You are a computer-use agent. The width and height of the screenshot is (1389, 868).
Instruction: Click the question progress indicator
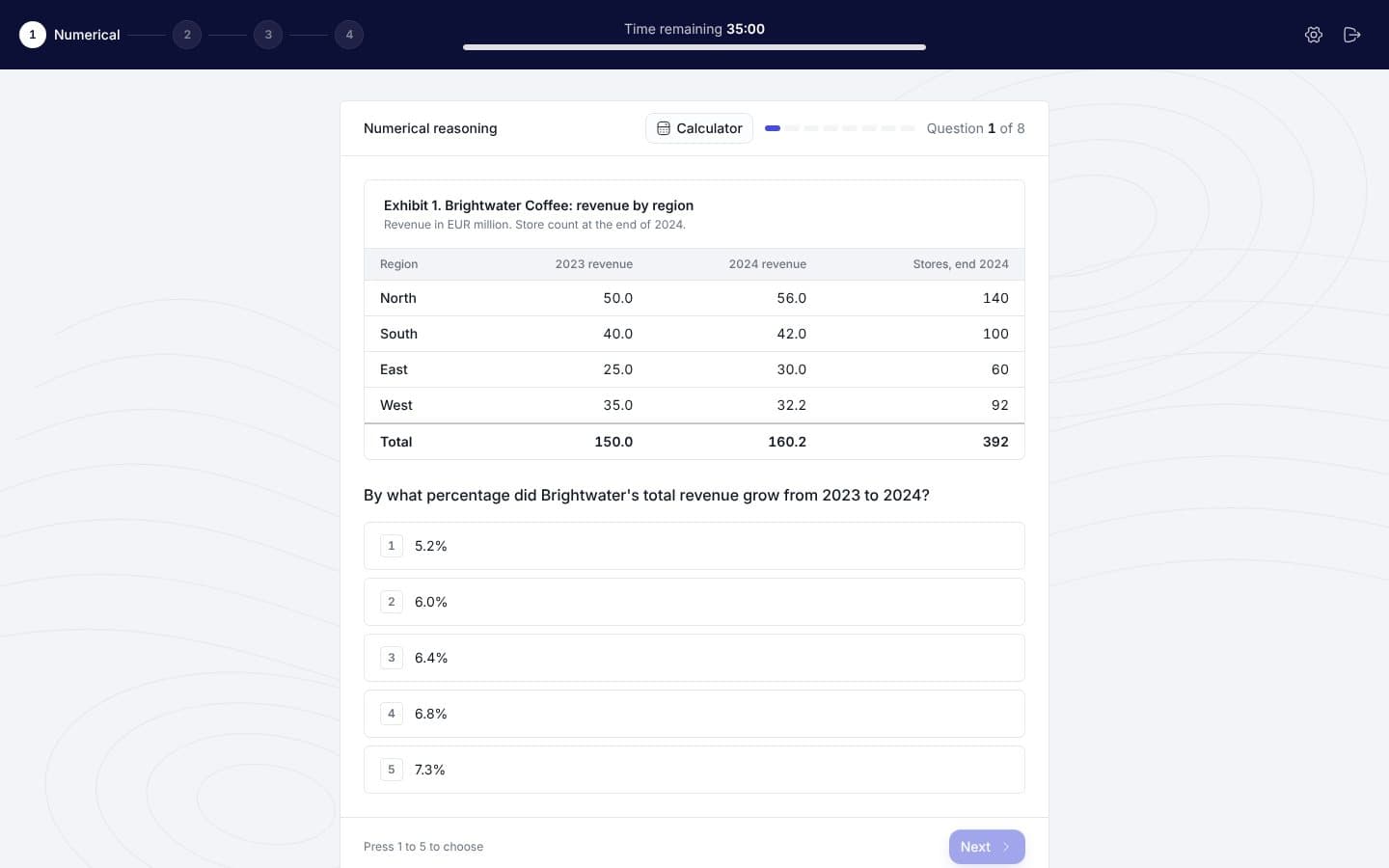pyautogui.click(x=839, y=128)
